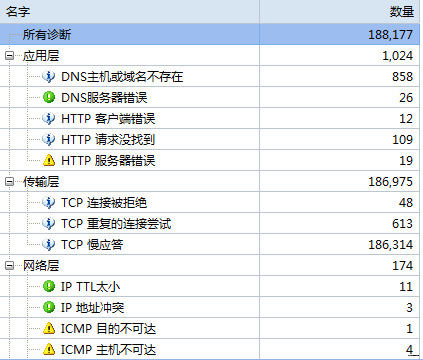
Task: Select the HTTP 服务器错误 entry
Action: pyautogui.click(x=108, y=161)
